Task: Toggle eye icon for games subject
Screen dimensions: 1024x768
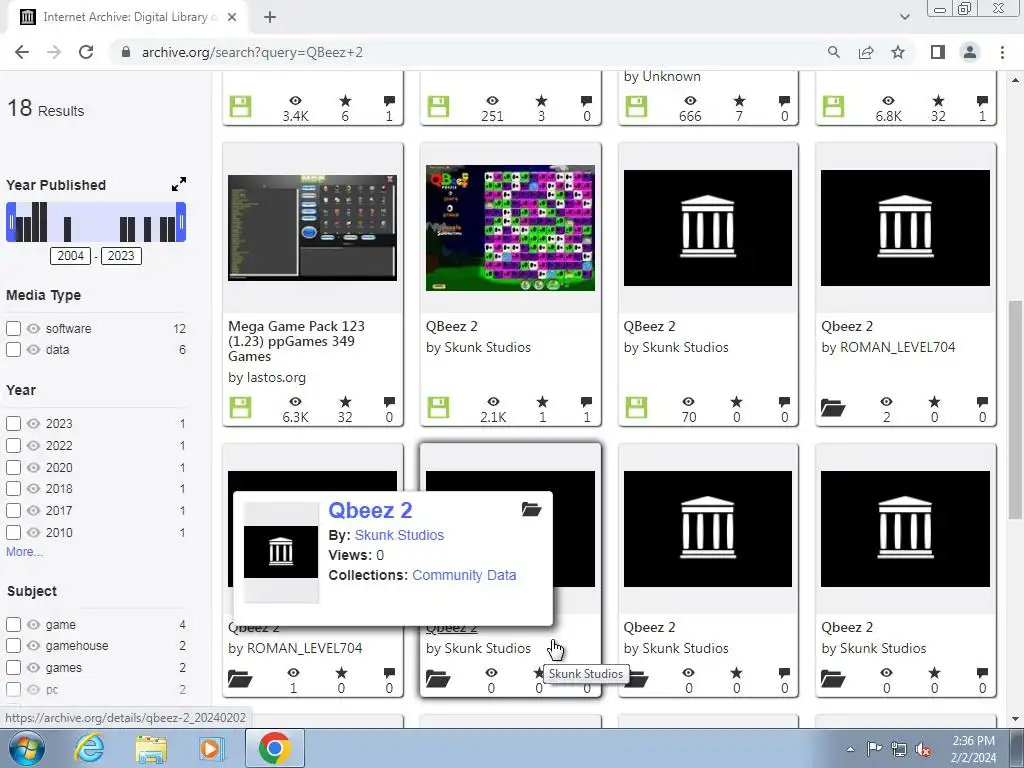Action: (33, 667)
